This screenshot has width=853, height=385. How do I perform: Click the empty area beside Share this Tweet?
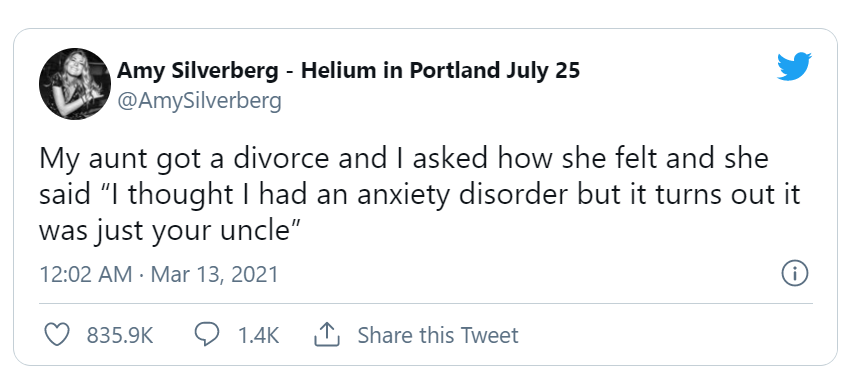[664, 335]
